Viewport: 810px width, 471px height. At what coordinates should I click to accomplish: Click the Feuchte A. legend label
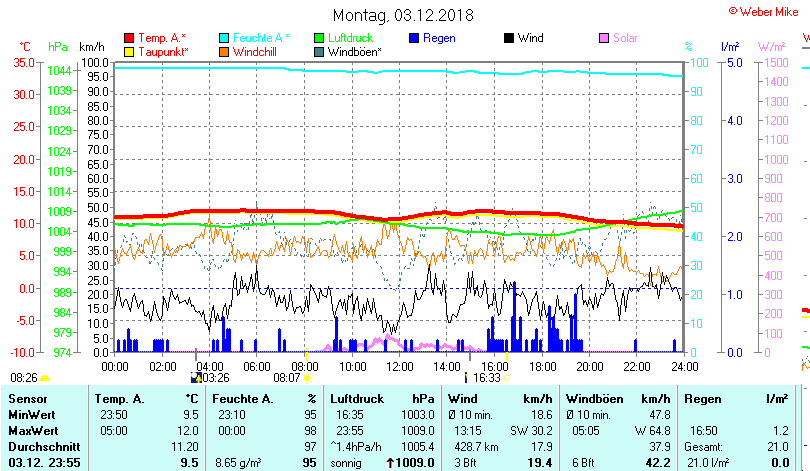261,38
